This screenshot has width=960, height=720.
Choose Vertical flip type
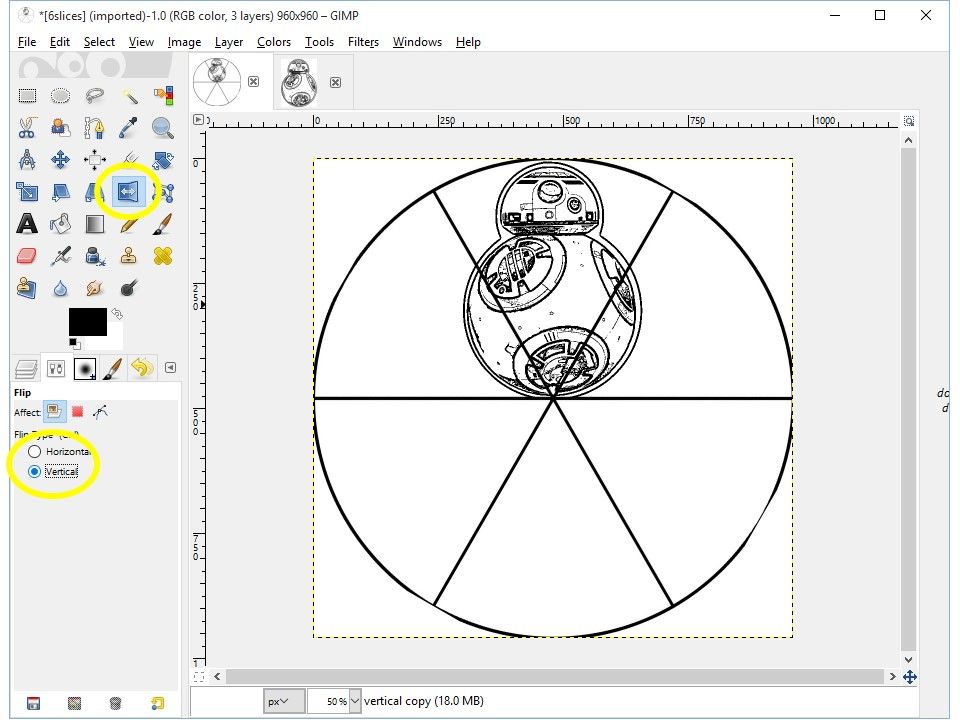click(53, 471)
